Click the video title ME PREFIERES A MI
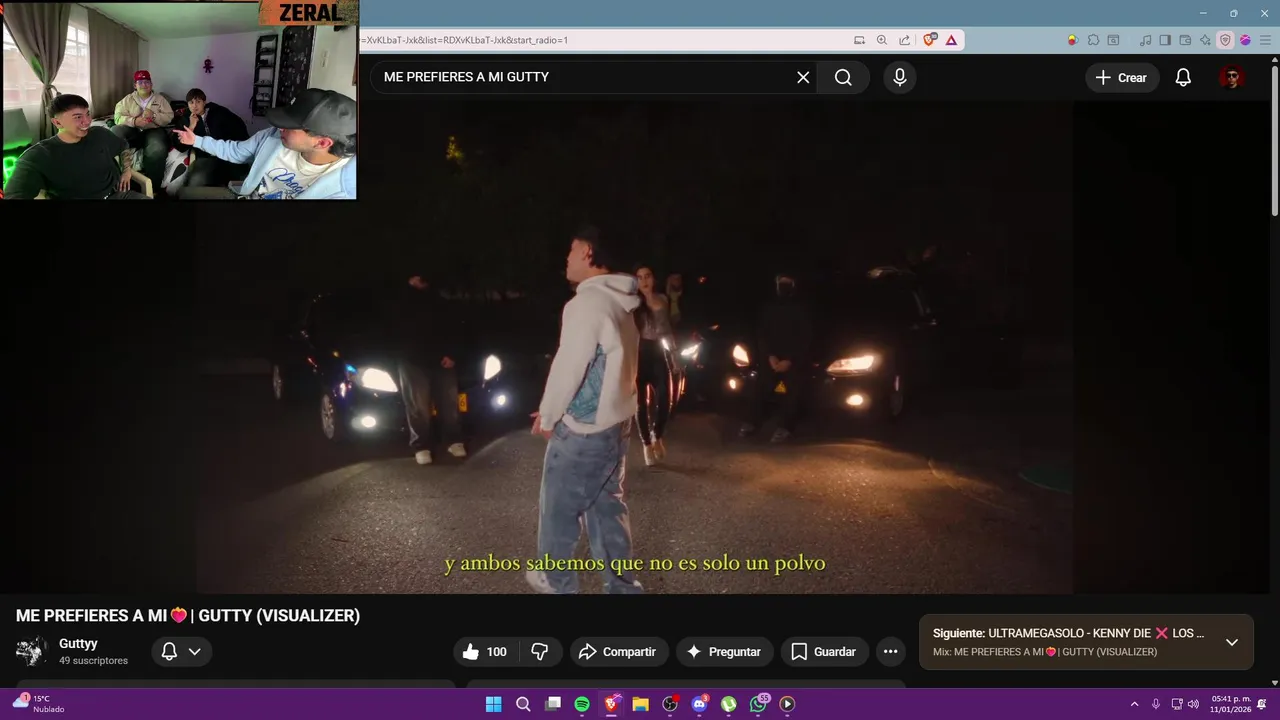1280x720 pixels. pyautogui.click(x=188, y=616)
